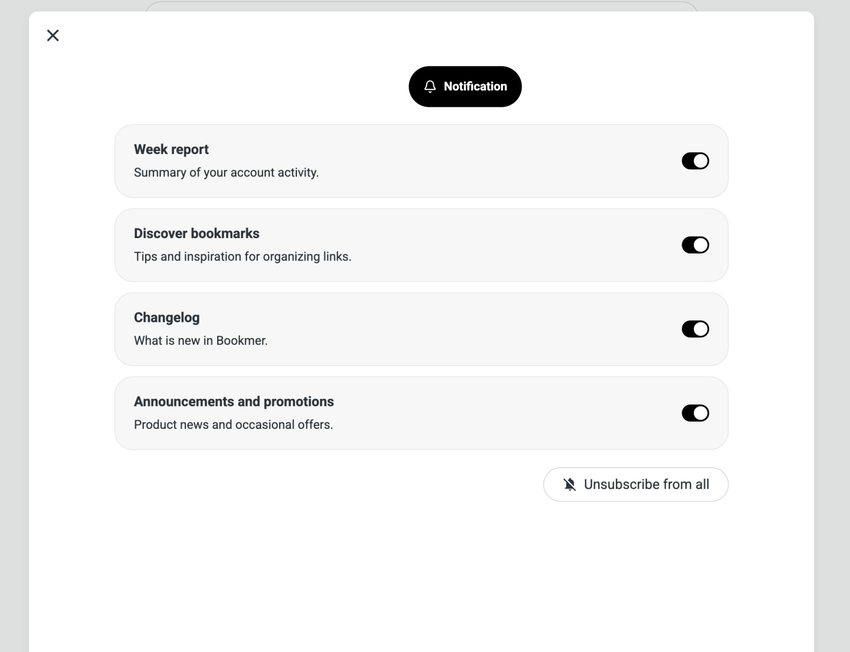
Task: Click the crossed-out bell unsubscribe icon
Action: (x=570, y=485)
